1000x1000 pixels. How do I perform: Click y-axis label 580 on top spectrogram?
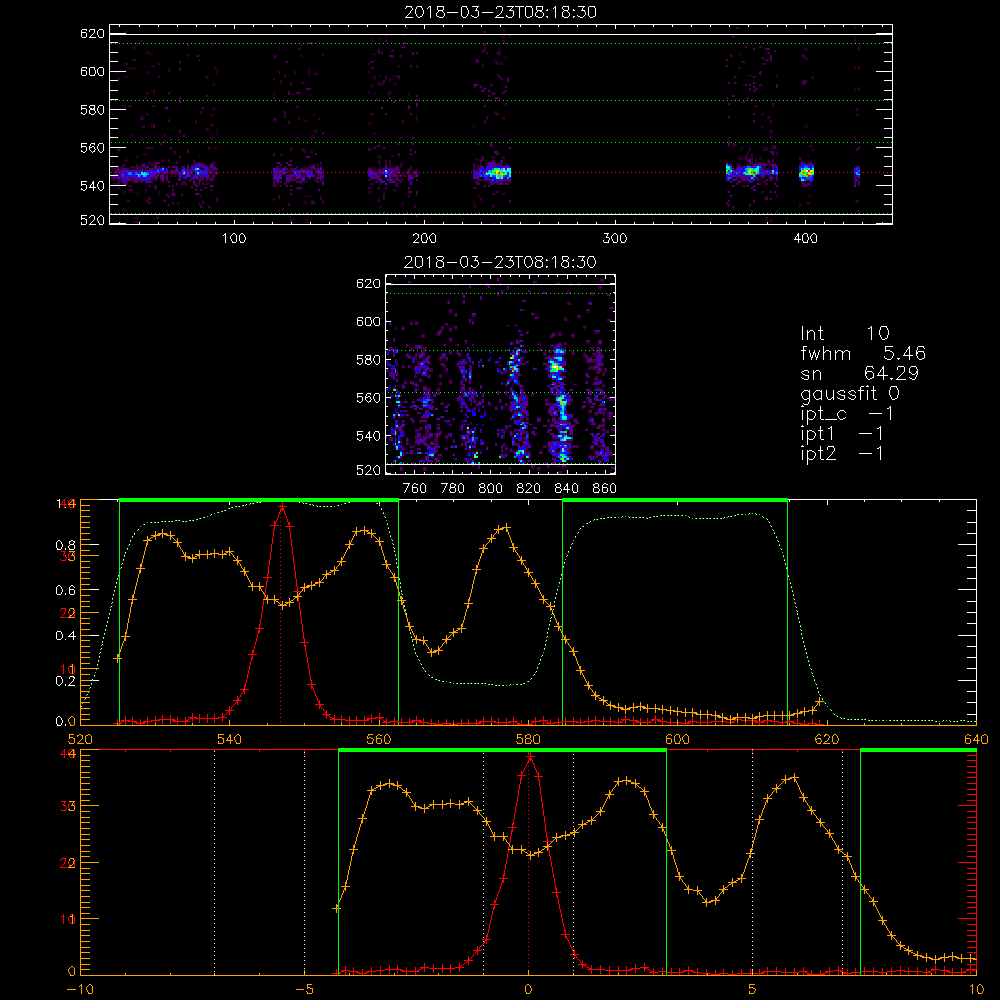pos(92,110)
